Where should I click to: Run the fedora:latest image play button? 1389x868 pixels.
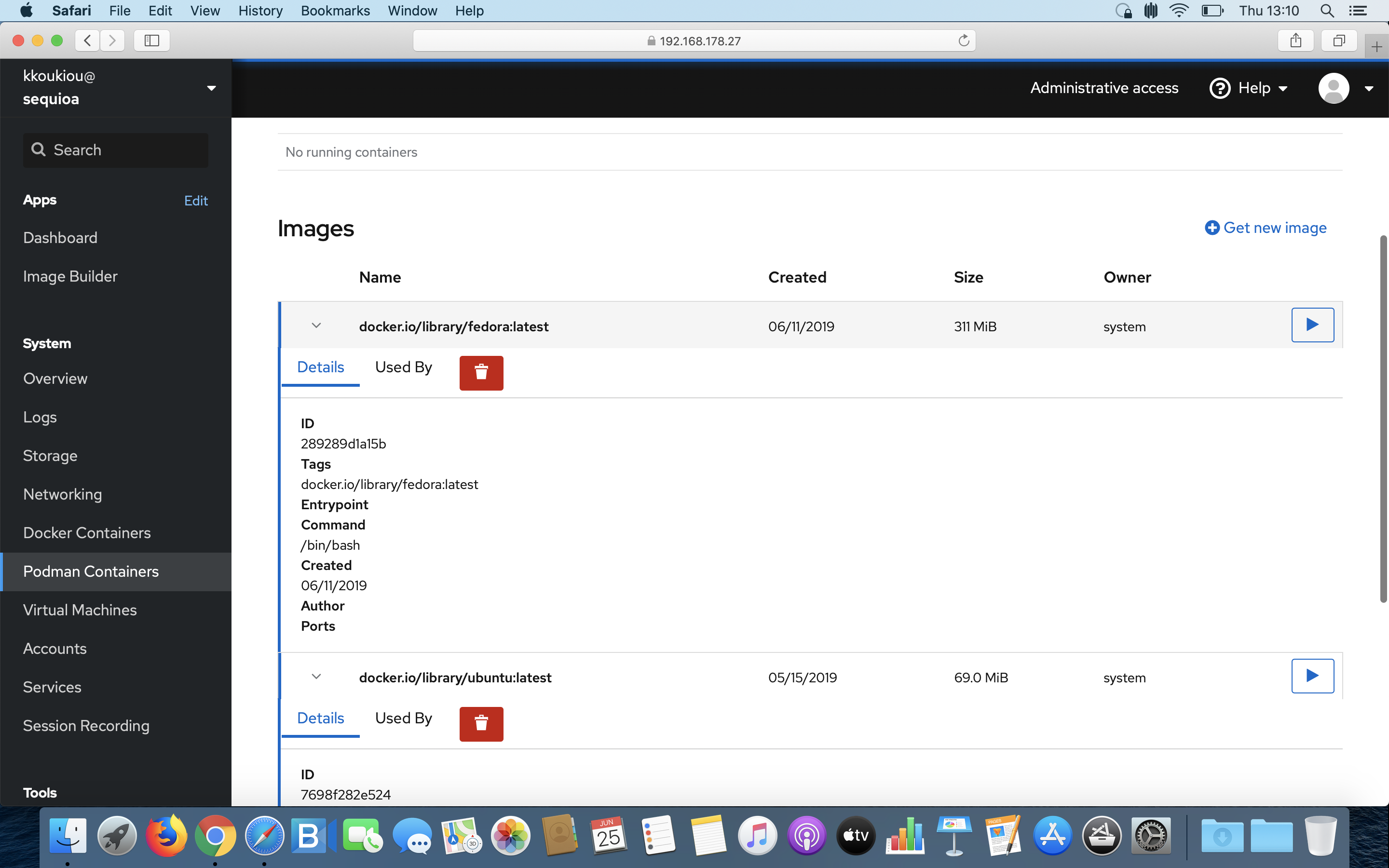[x=1312, y=325]
